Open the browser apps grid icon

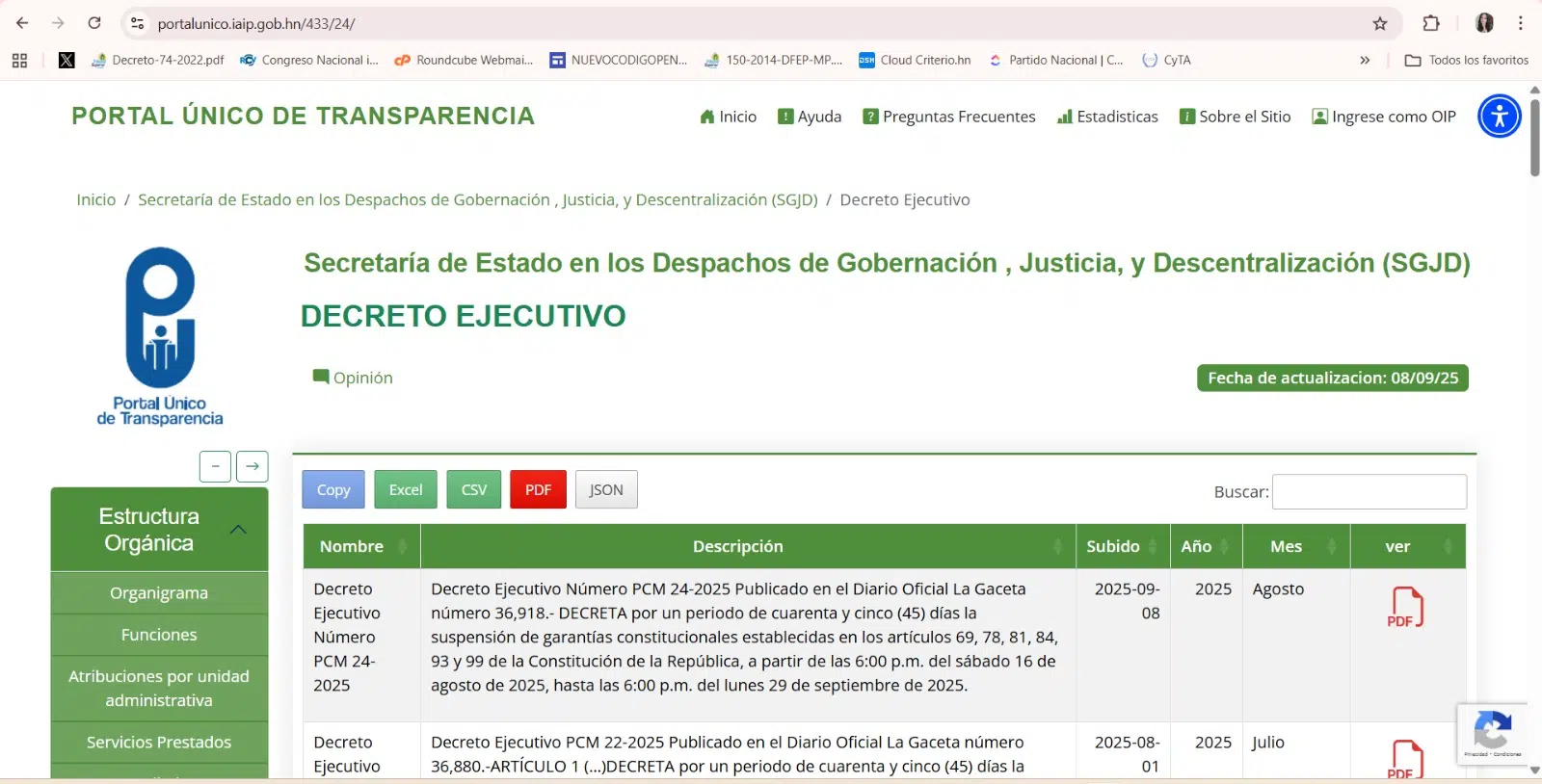(x=19, y=60)
